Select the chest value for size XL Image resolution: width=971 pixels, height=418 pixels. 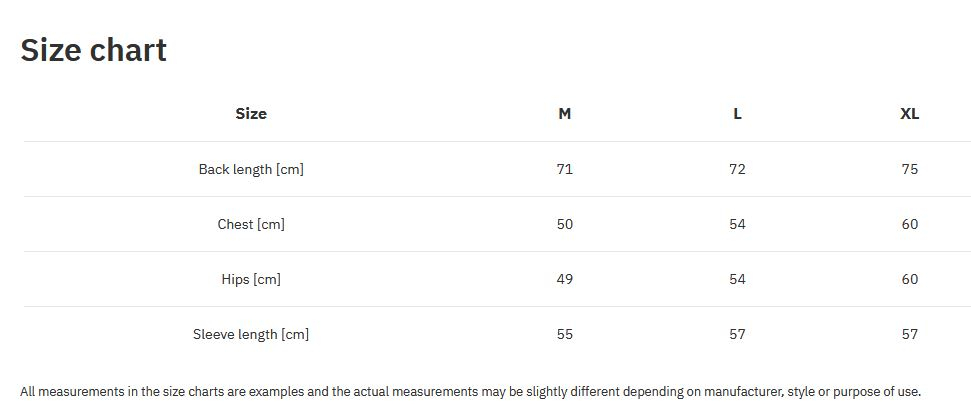(909, 224)
